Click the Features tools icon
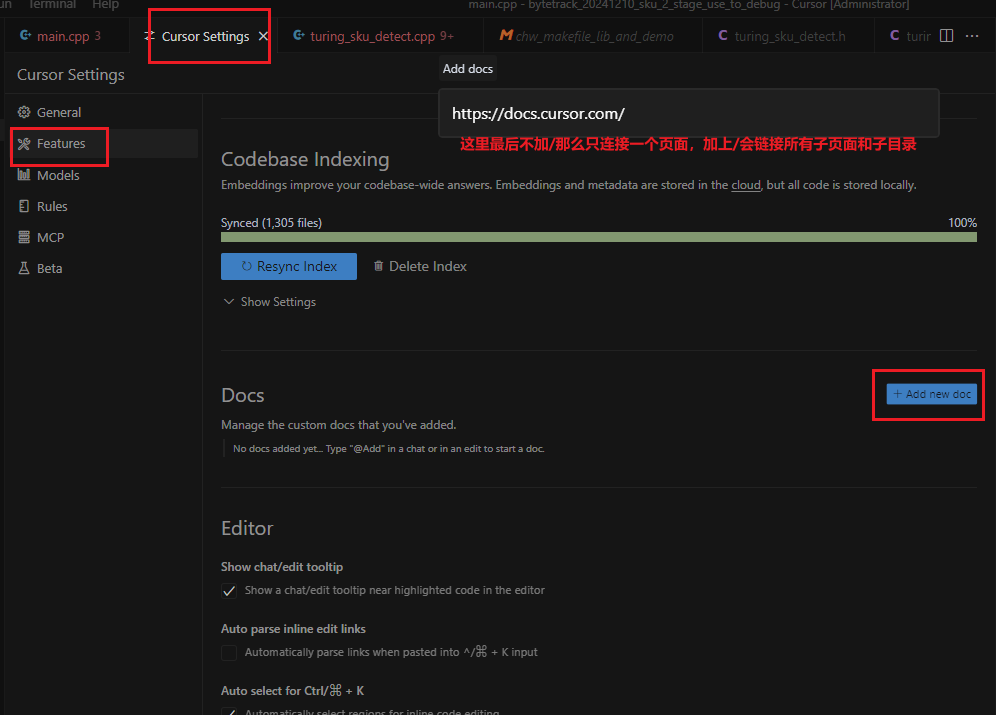This screenshot has height=715, width=996. click(24, 144)
